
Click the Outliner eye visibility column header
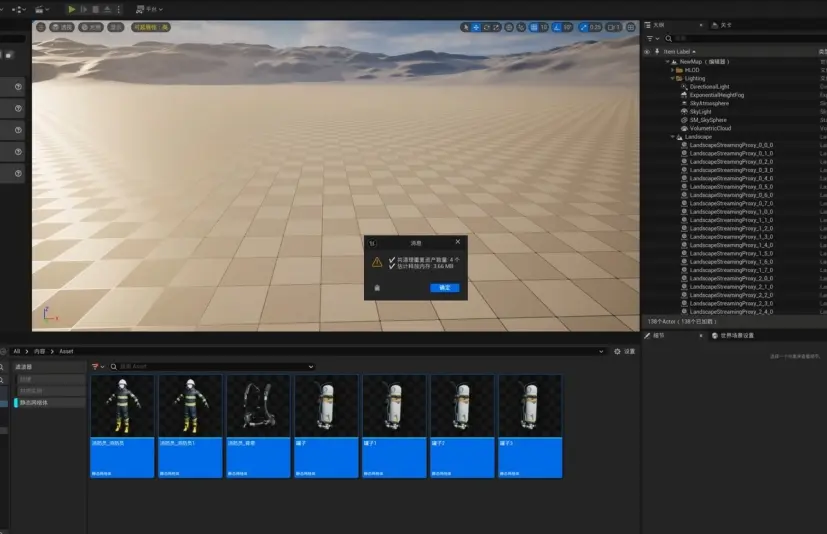coord(647,52)
